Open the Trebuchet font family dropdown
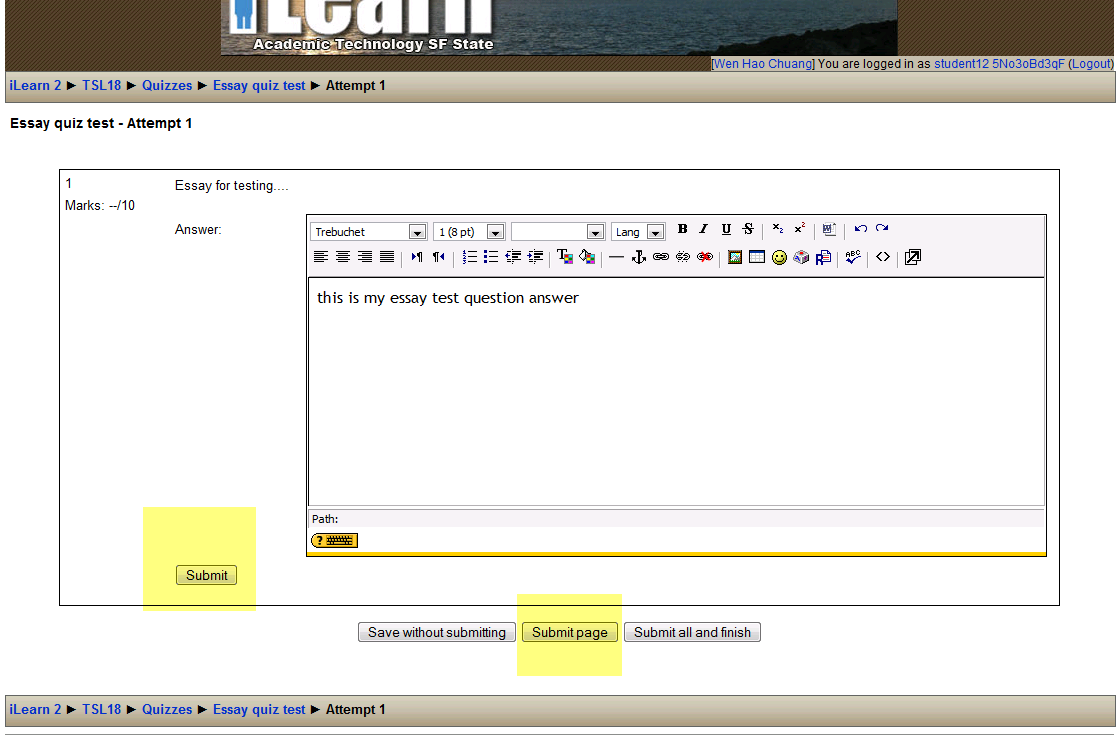 (369, 232)
